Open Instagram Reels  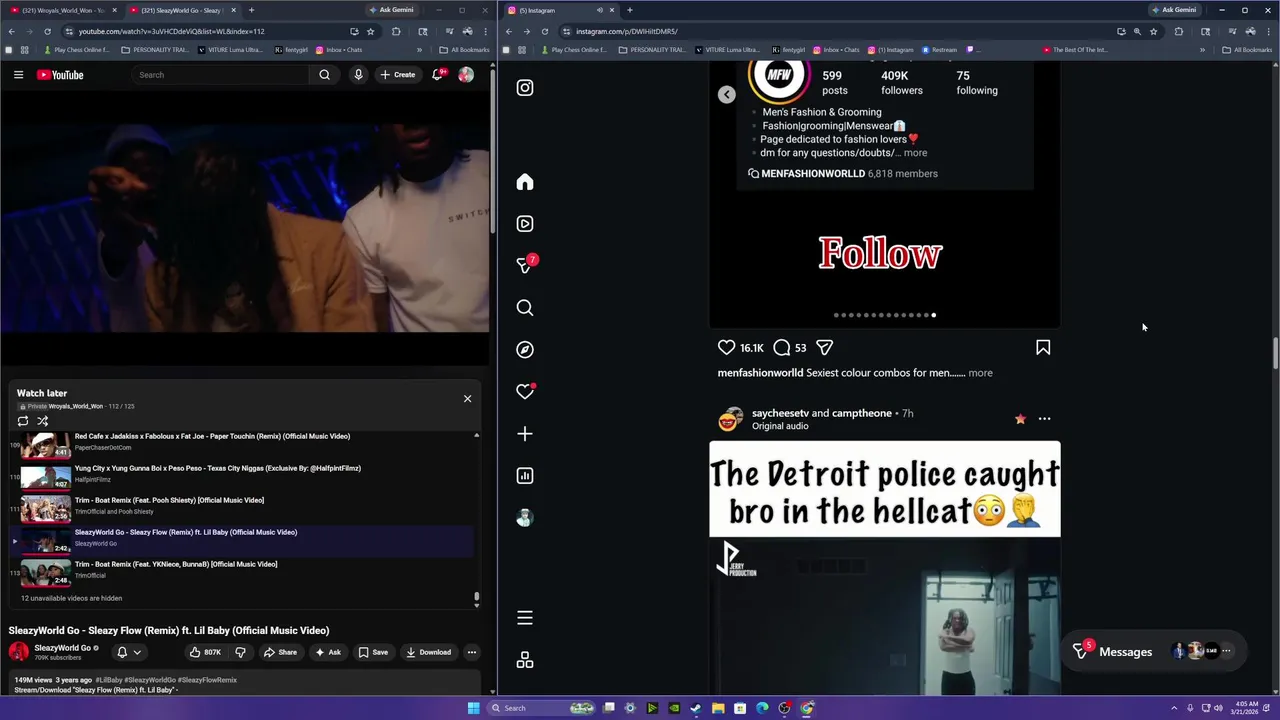(x=525, y=224)
